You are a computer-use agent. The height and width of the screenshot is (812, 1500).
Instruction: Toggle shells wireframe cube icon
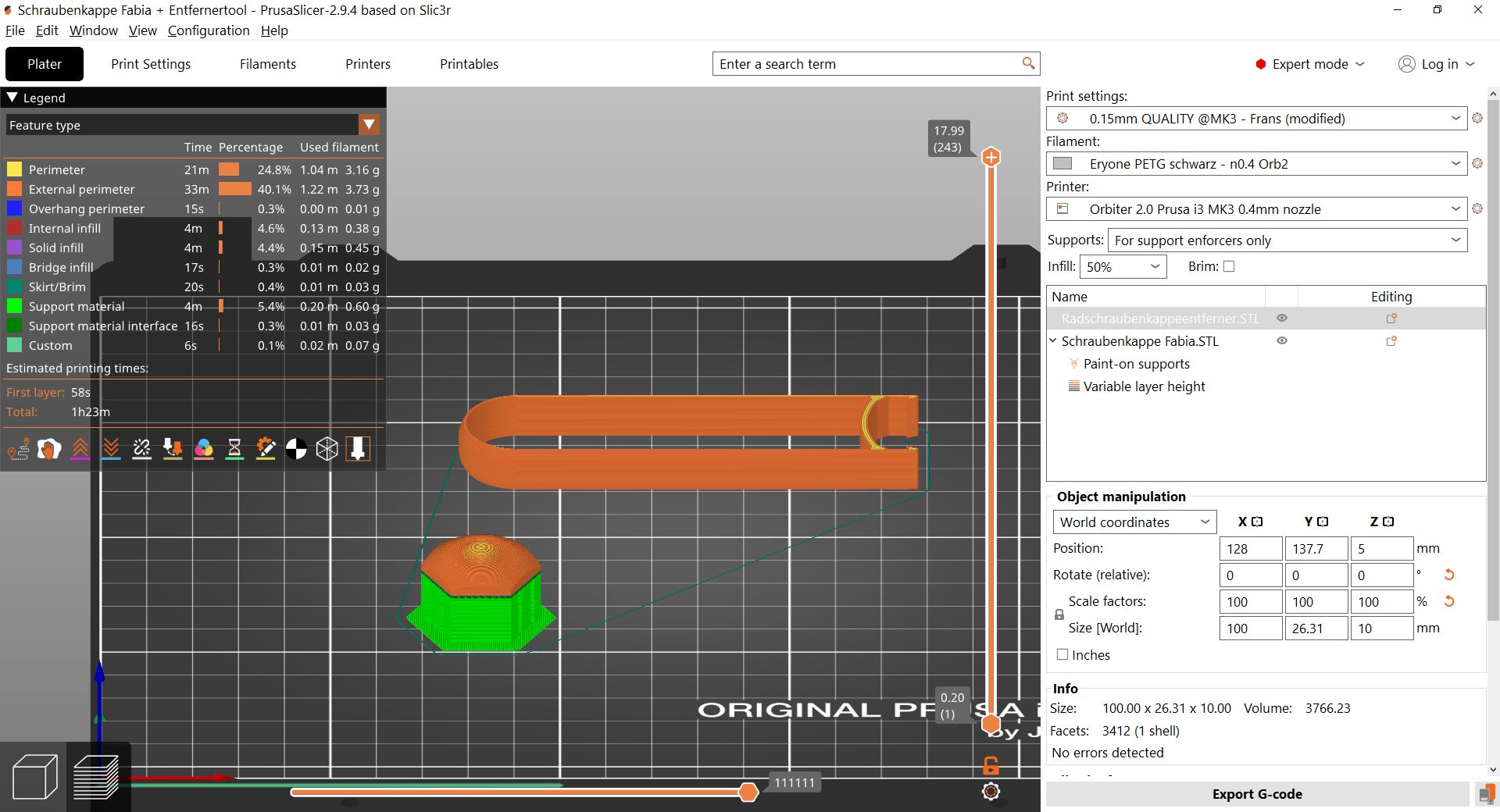click(327, 449)
